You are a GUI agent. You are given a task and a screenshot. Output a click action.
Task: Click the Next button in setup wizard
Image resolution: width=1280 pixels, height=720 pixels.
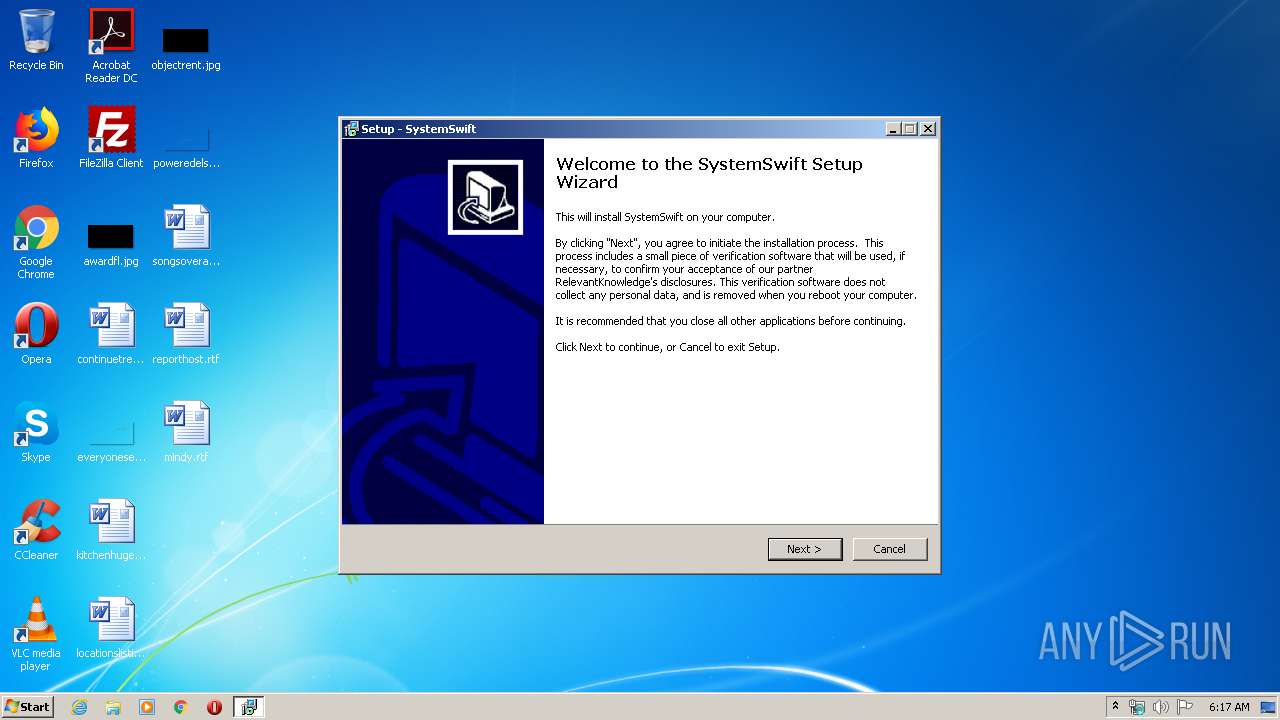[805, 549]
